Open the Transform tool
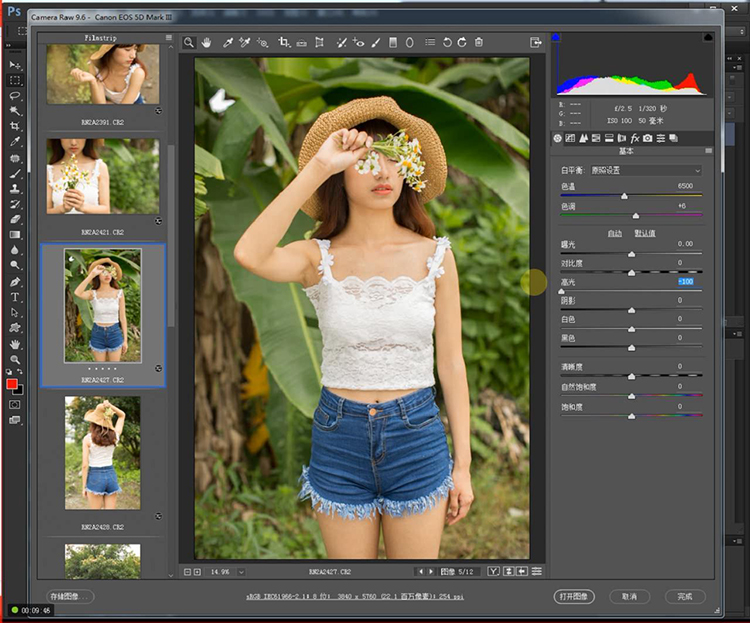The height and width of the screenshot is (623, 750). pos(320,43)
